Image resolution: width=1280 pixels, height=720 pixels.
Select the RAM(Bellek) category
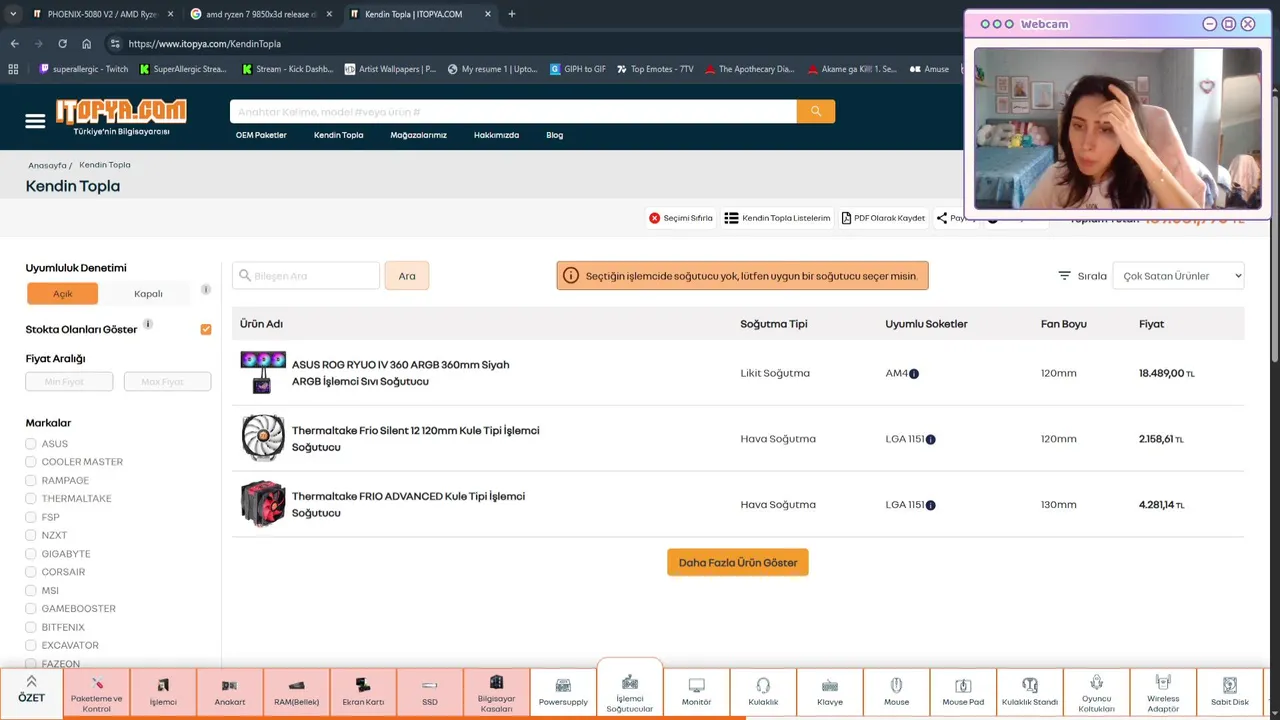[x=296, y=693]
